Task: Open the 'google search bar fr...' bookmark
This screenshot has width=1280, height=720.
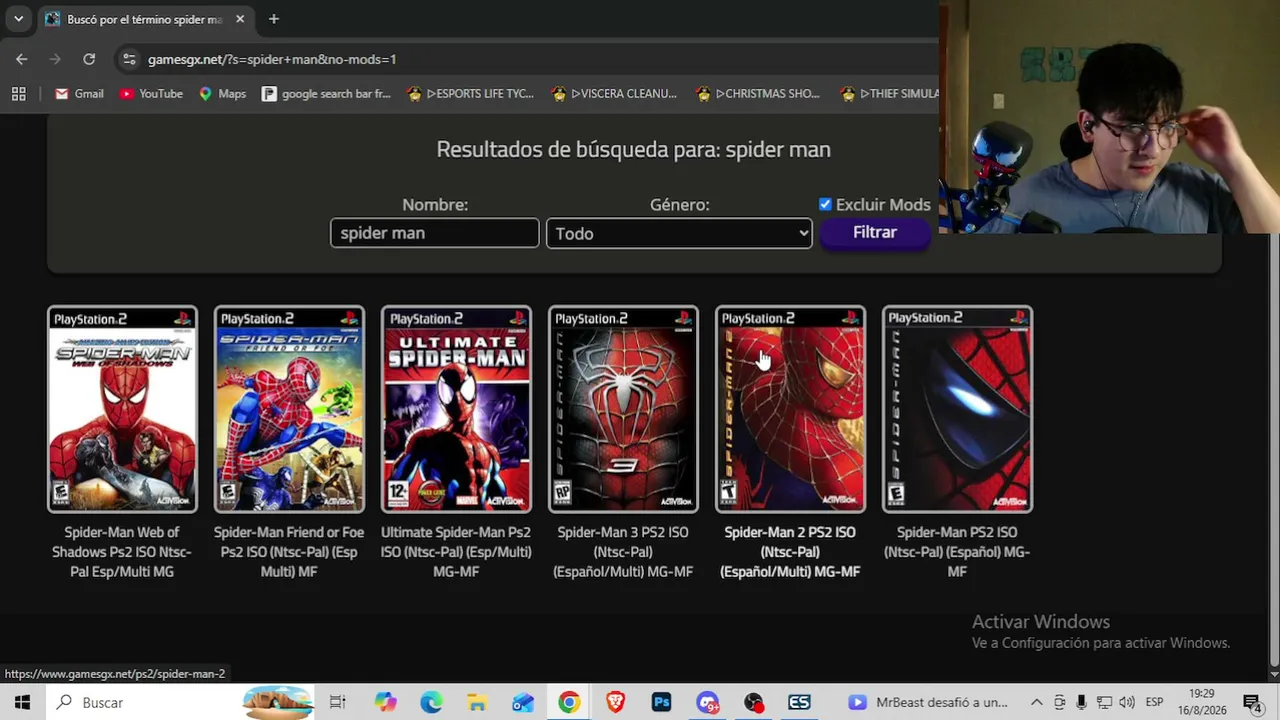Action: point(326,94)
